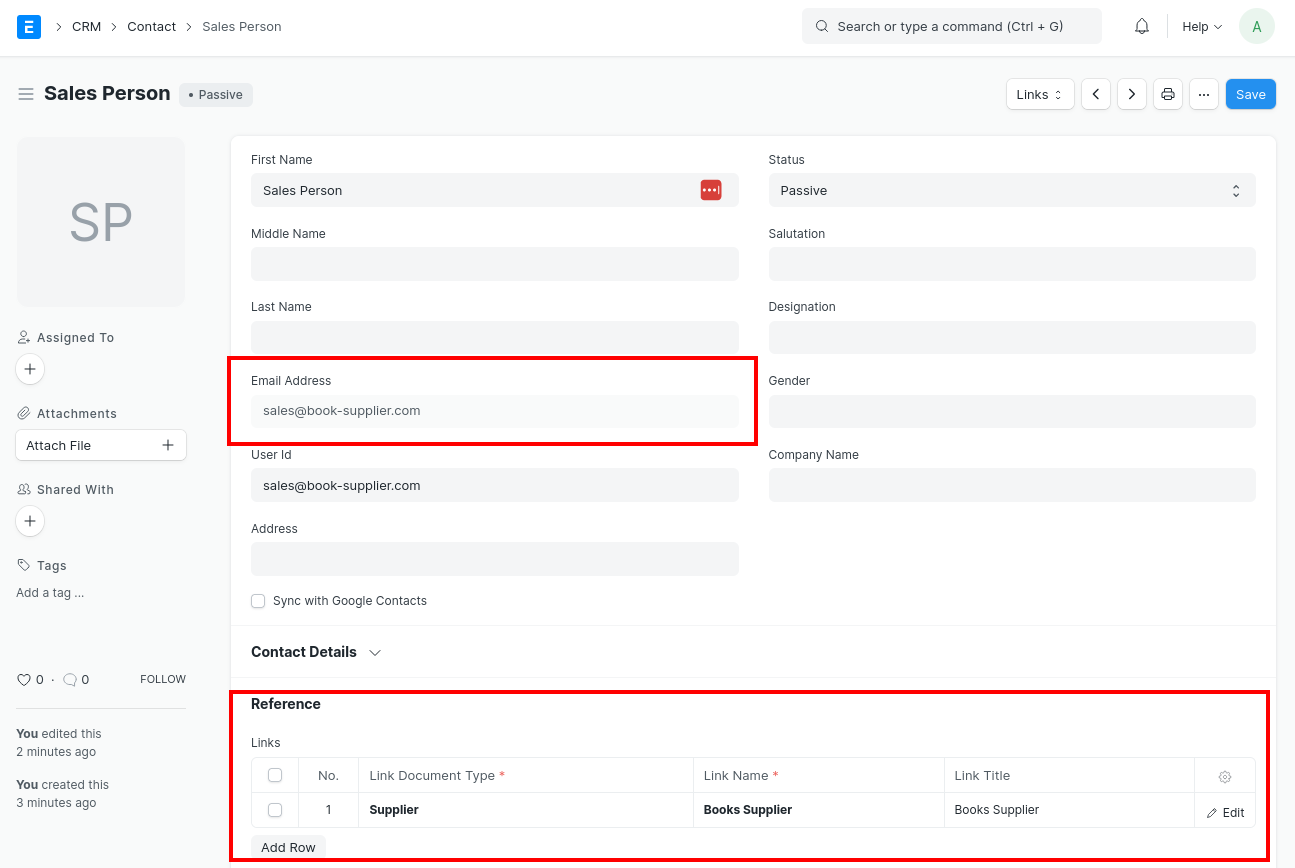Open the notifications bell

(1141, 27)
